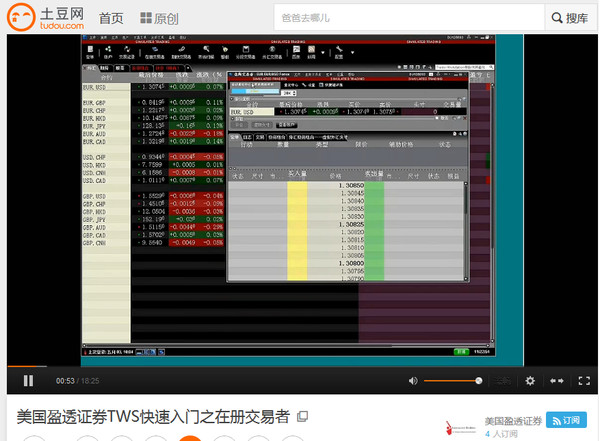Screen dimensions: 600x441
Task: Click the Tudou logo
Action: point(46,17)
